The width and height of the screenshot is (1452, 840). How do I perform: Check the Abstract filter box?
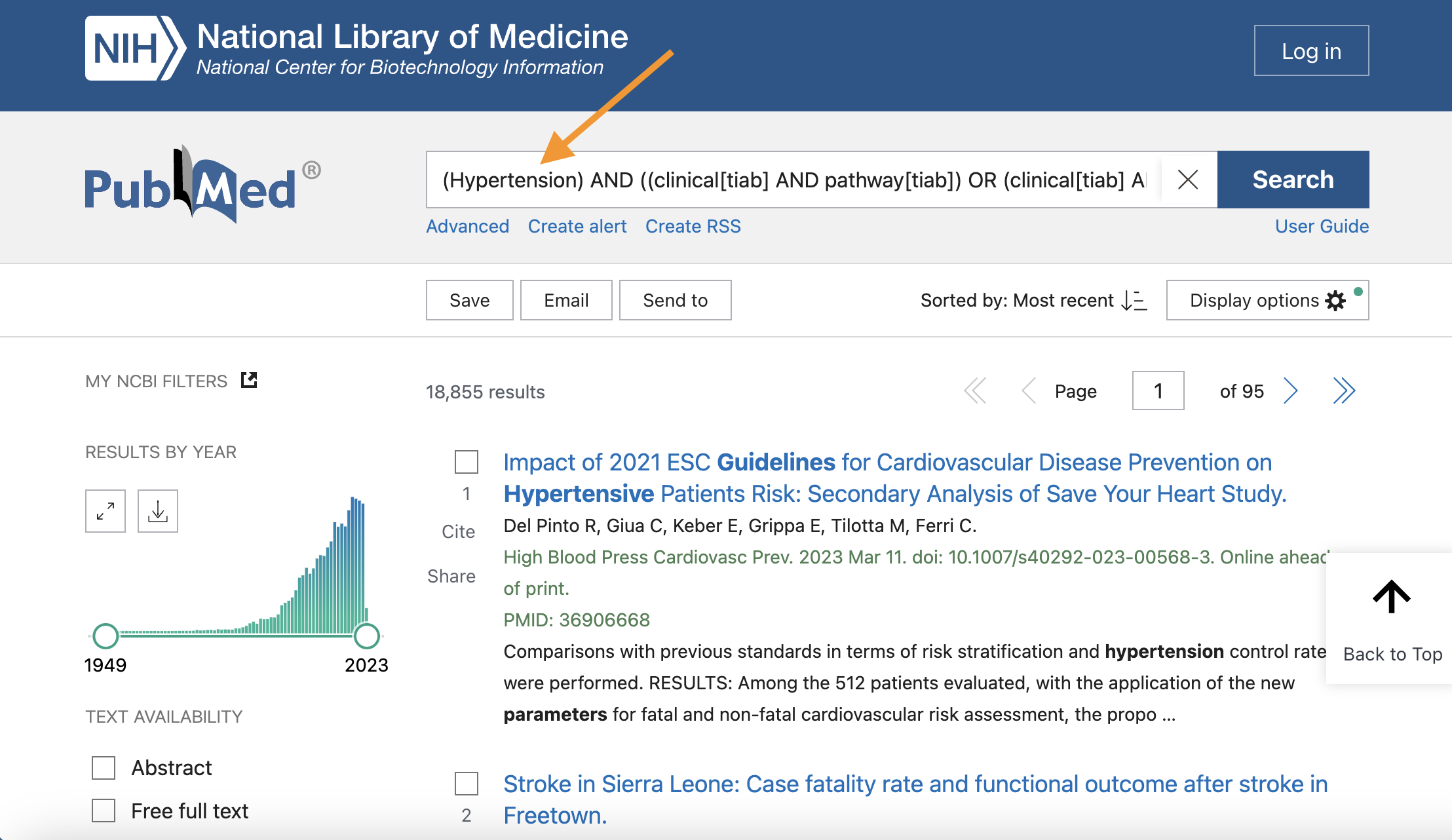tap(104, 768)
